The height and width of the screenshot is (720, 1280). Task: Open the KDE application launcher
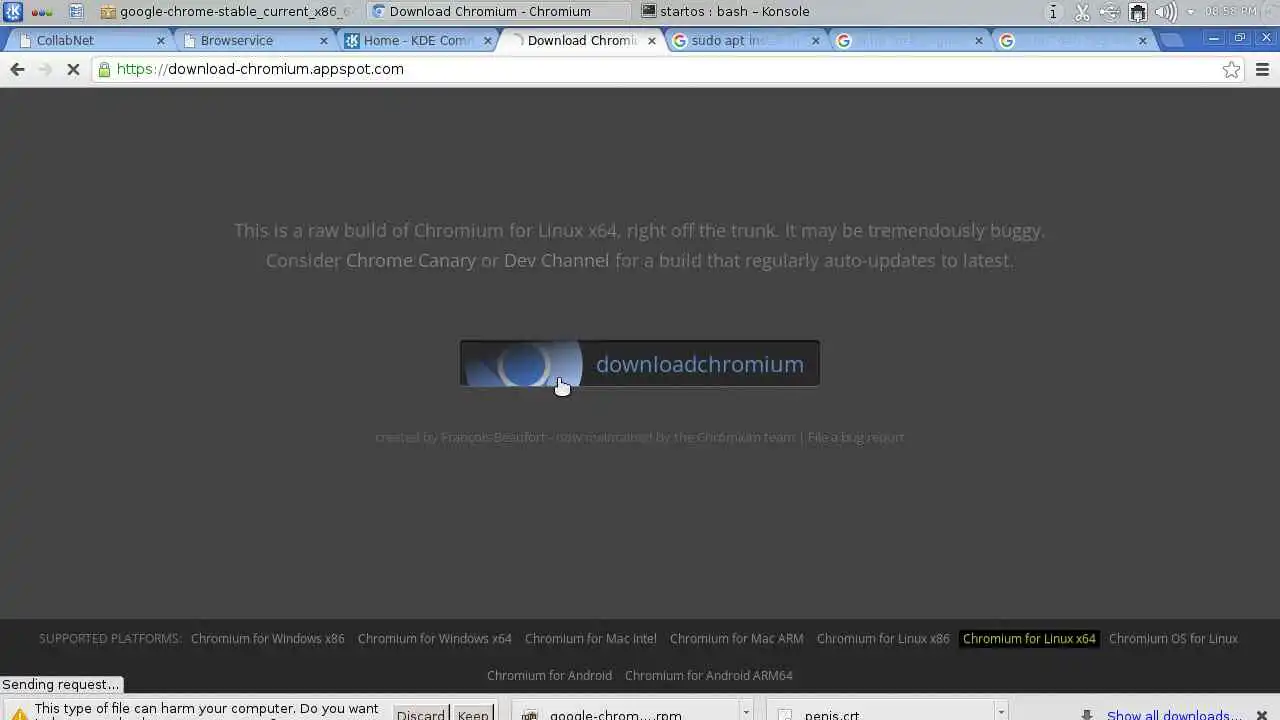point(12,12)
